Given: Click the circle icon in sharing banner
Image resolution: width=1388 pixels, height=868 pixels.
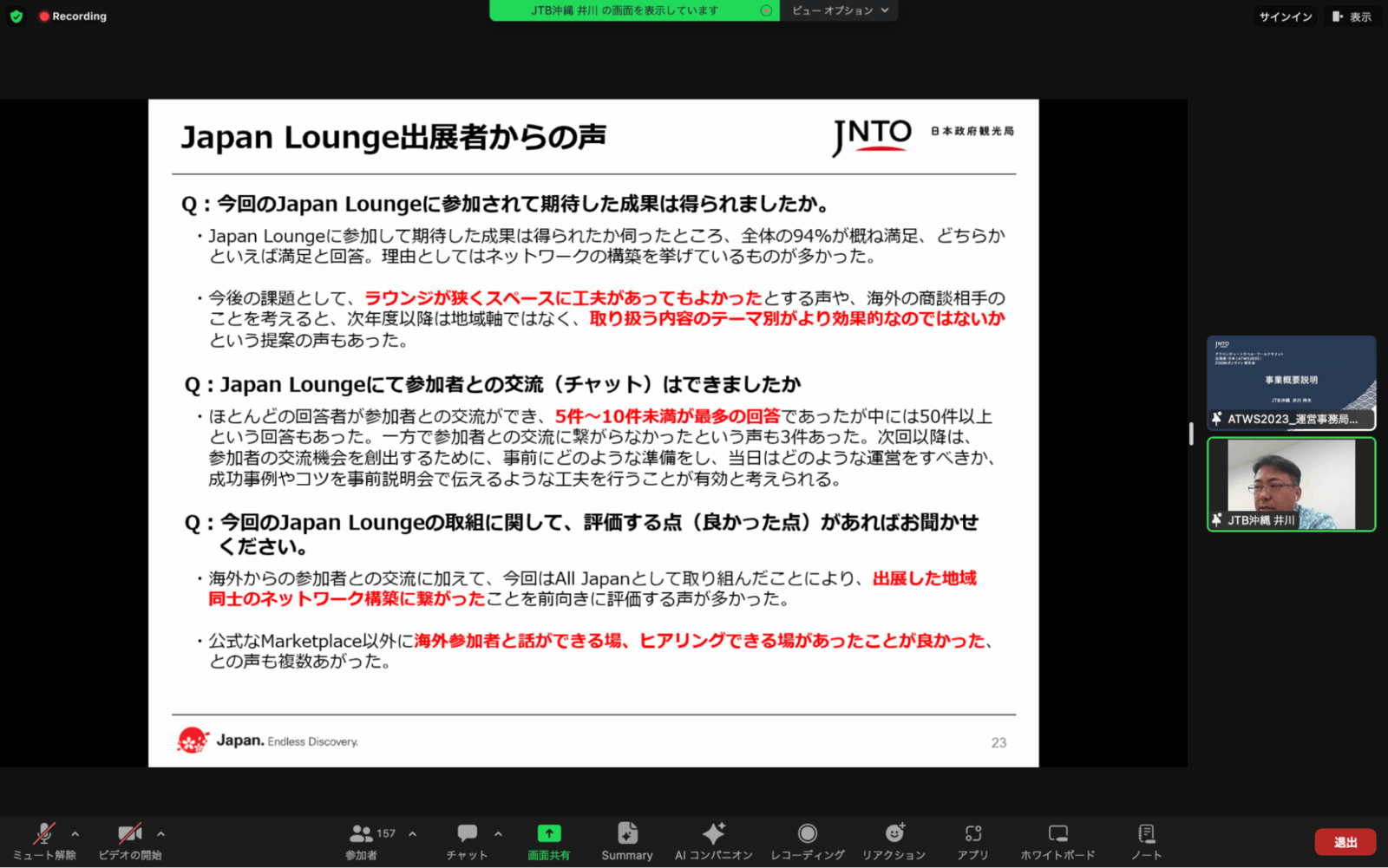Looking at the screenshot, I should [766, 10].
